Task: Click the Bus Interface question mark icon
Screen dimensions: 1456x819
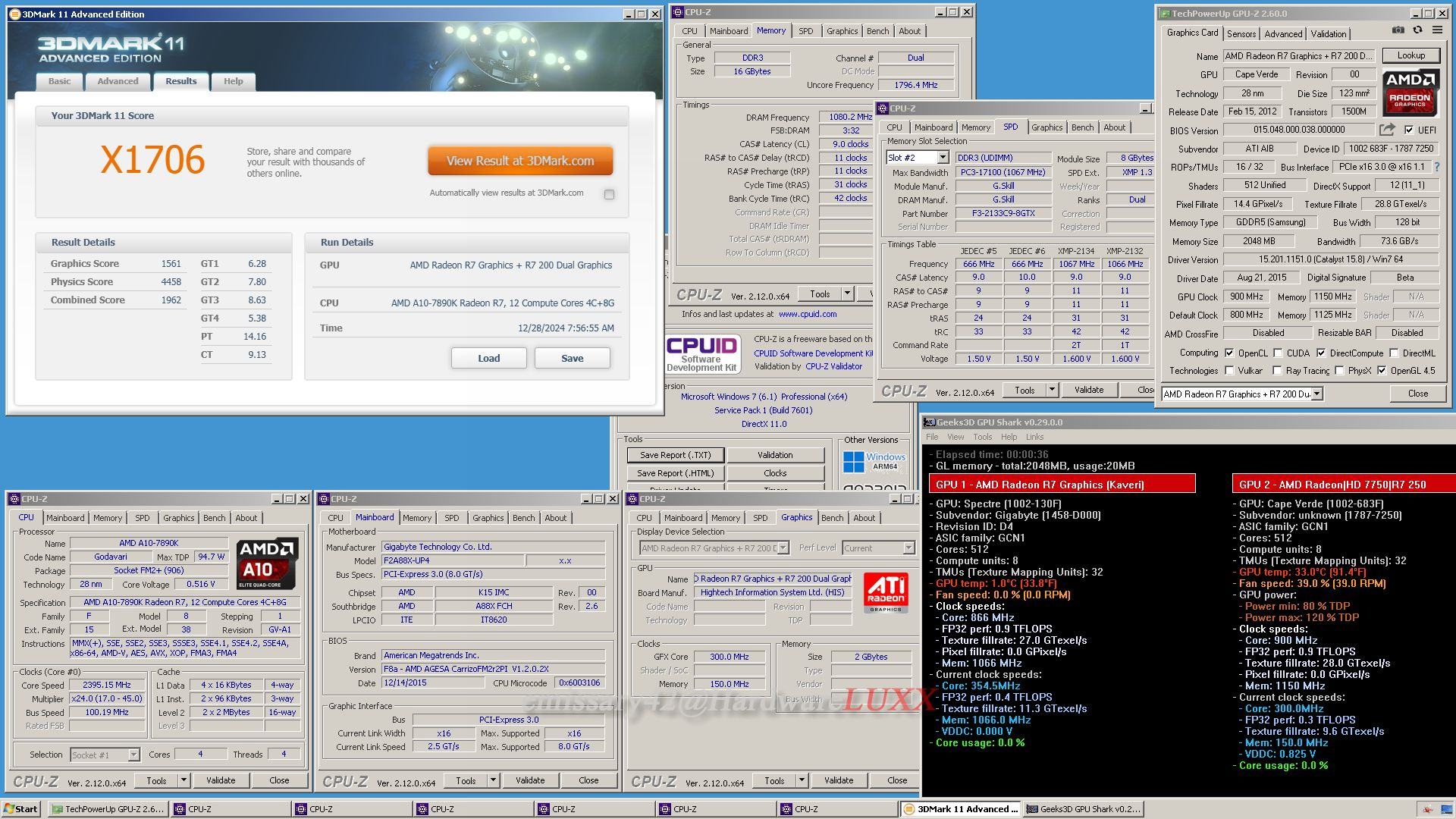Action: coord(1436,167)
